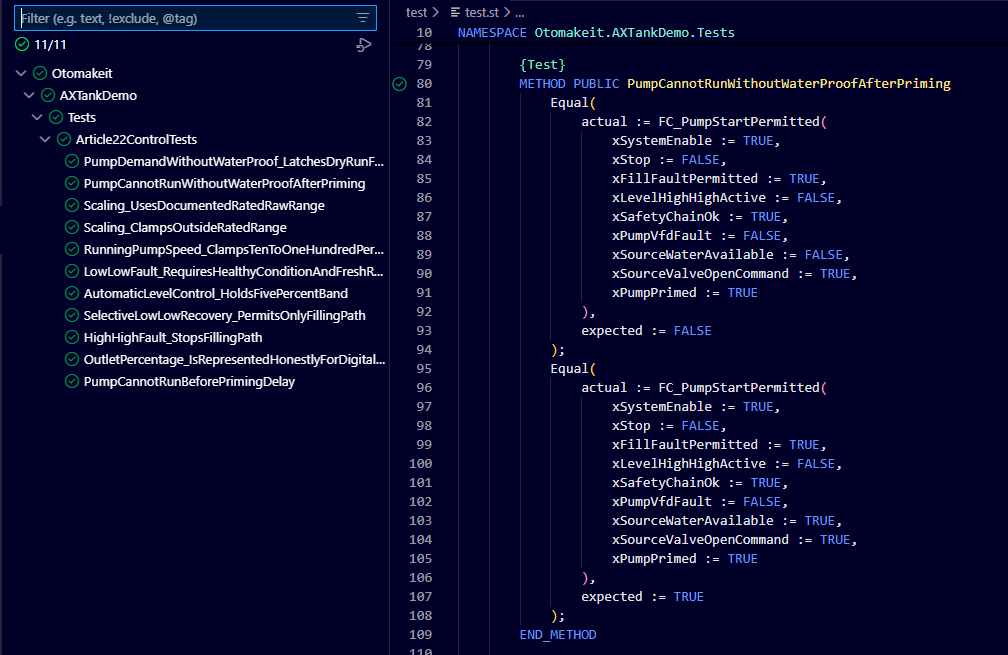This screenshot has width=1008, height=655.
Task: Select Scaling_UsesDocumentedRatedRawRange test
Action: pos(204,205)
